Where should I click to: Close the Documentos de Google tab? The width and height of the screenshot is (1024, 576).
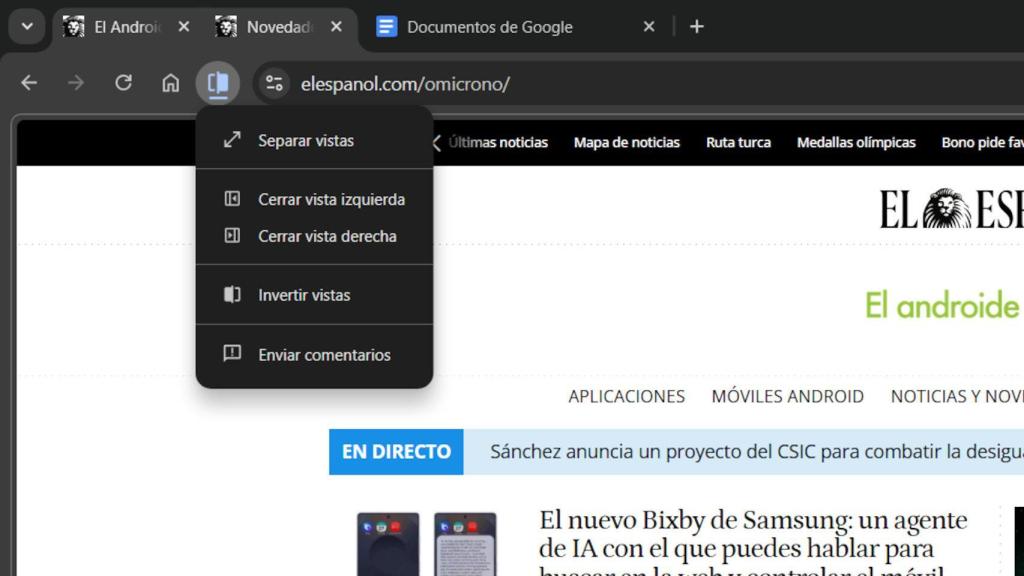pos(648,27)
